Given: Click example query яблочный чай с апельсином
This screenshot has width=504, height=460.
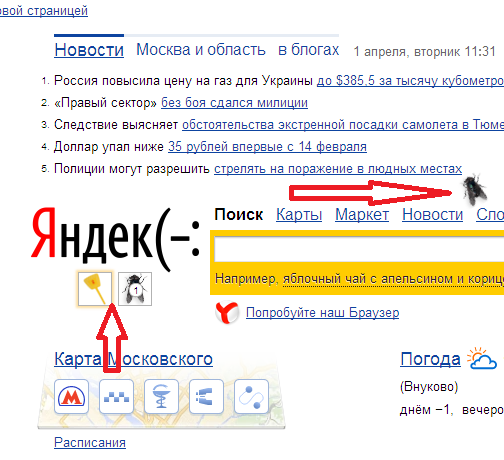Looking at the screenshot, I should (x=393, y=279).
